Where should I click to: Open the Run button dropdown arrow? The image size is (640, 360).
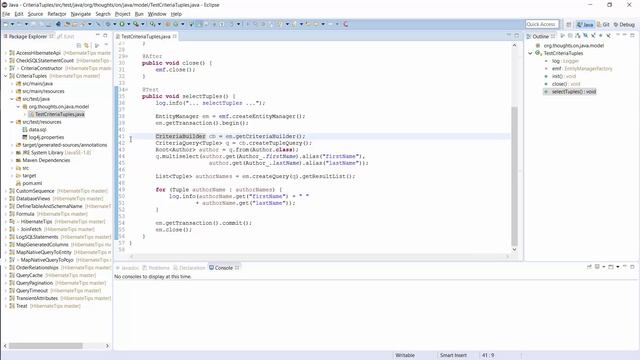128,24
